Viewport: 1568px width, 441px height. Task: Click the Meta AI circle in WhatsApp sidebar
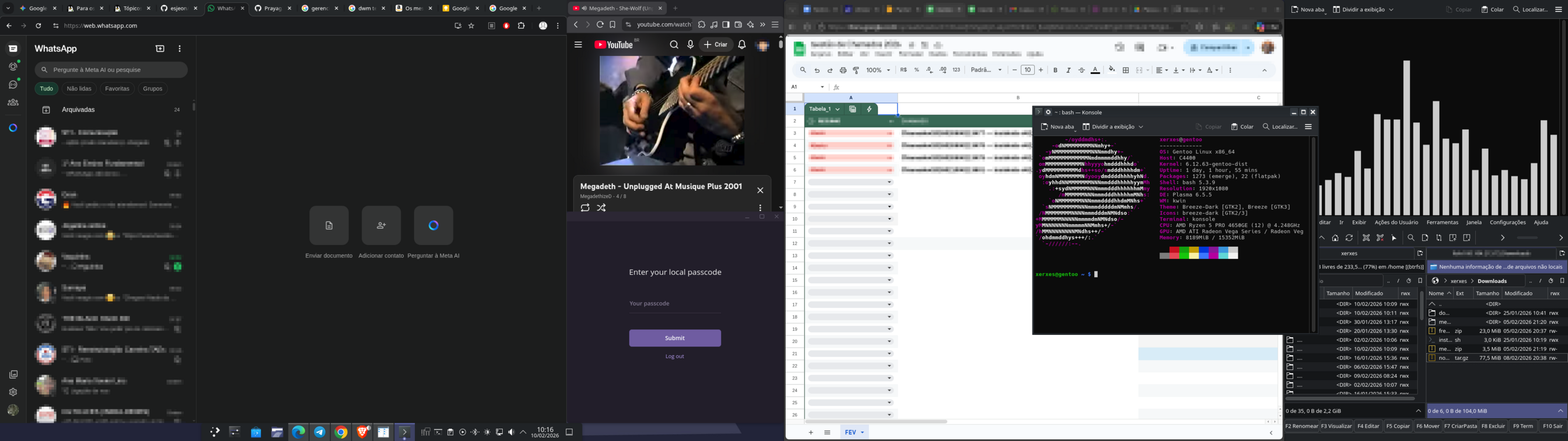(13, 128)
